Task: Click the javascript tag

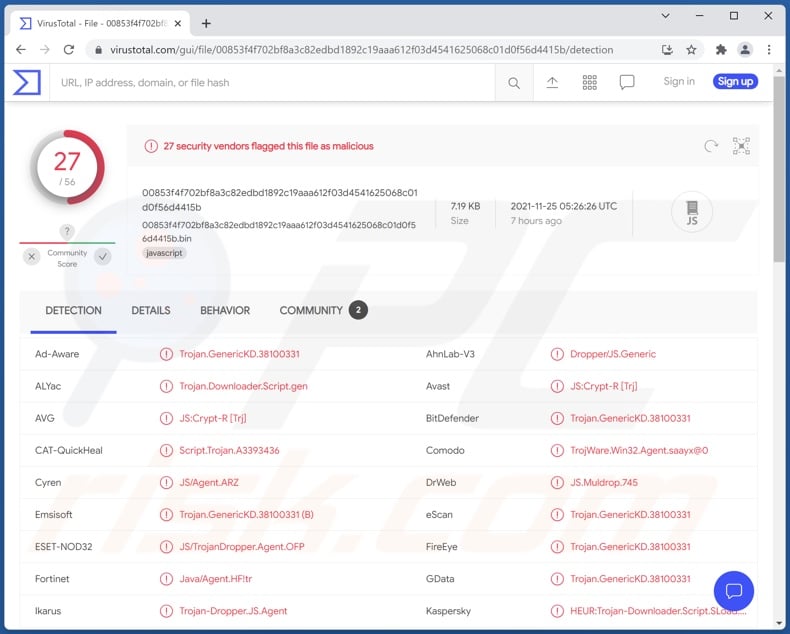Action: click(164, 253)
